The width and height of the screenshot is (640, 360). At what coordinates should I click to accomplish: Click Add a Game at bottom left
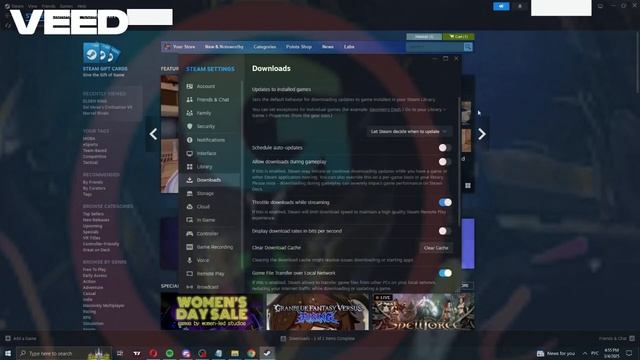(21, 338)
